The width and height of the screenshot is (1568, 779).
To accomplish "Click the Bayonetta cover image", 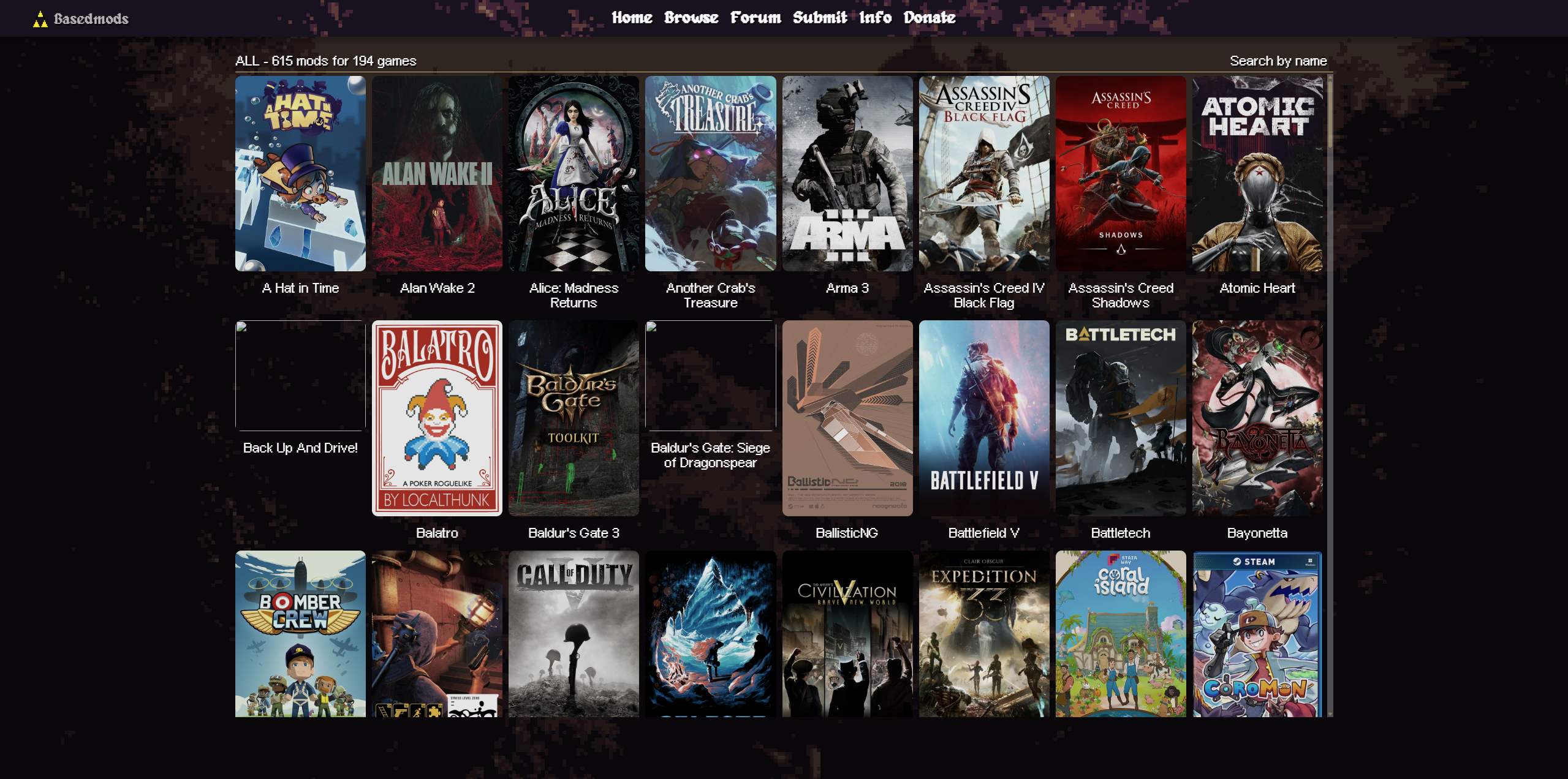I will point(1257,418).
